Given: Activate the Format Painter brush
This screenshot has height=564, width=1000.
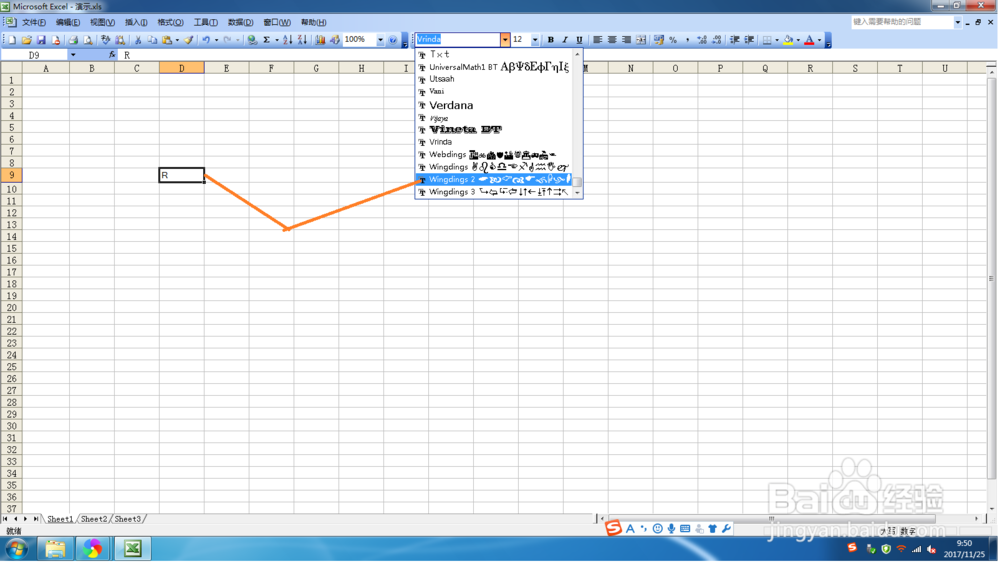Looking at the screenshot, I should (x=189, y=40).
